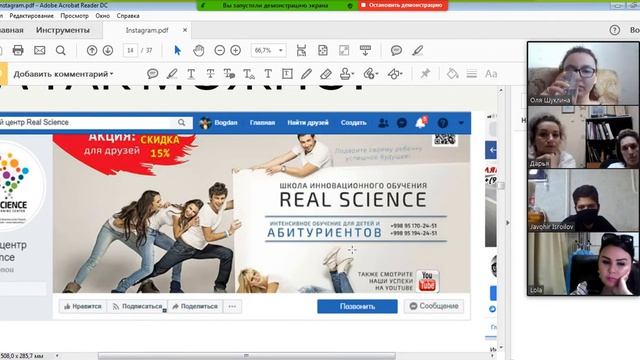Go to previous page arrow
This screenshot has width=640, height=360.
[x=92, y=50]
